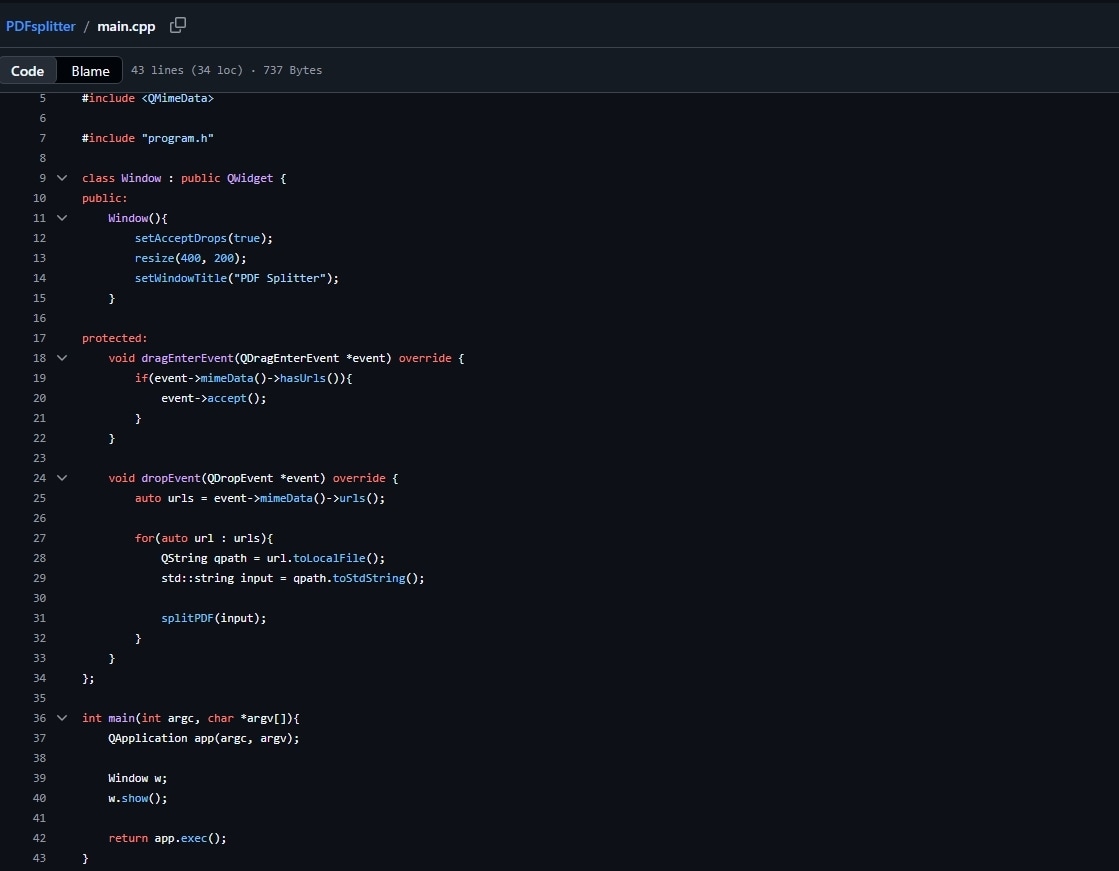The image size is (1119, 871).
Task: Select line number 12
Action: click(39, 238)
